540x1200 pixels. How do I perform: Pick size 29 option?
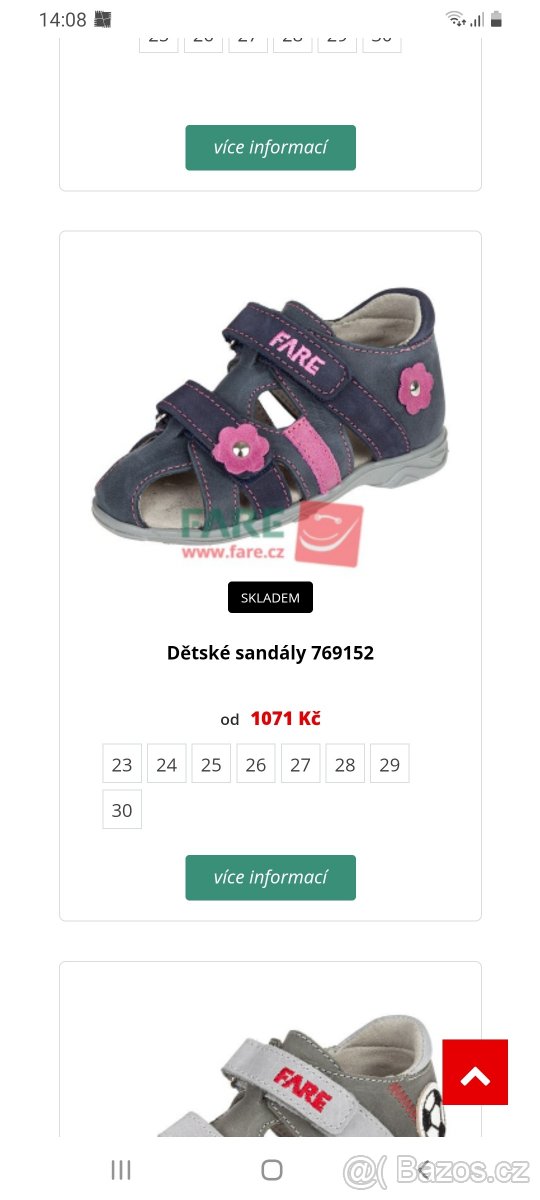pyautogui.click(x=390, y=764)
